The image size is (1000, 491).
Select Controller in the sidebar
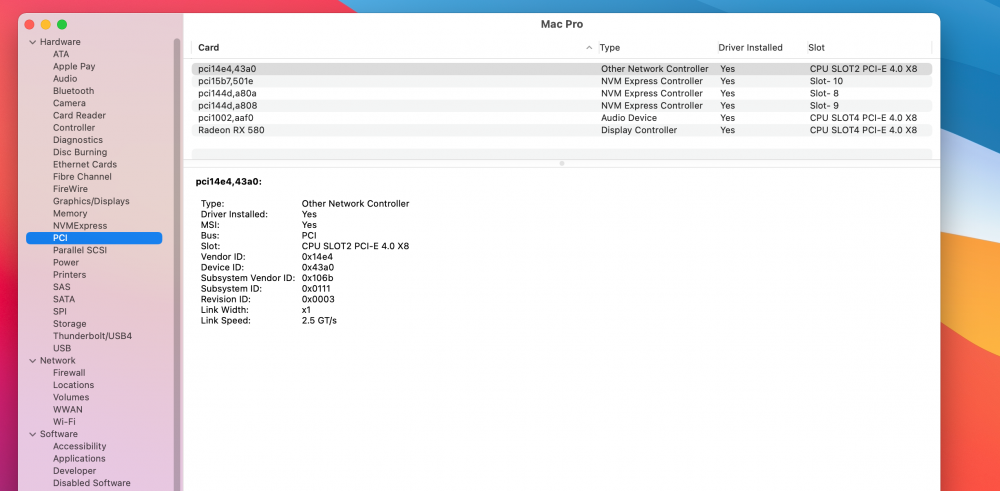tap(74, 128)
